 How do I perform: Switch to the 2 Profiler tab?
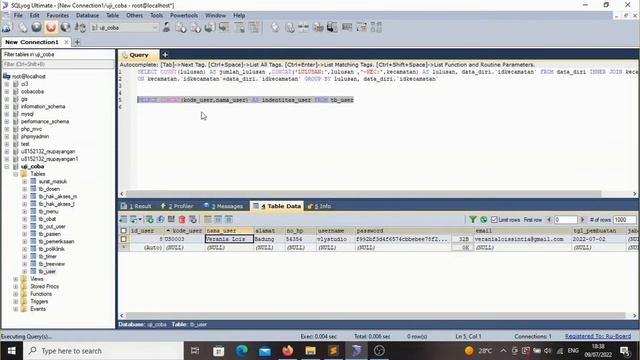177,206
